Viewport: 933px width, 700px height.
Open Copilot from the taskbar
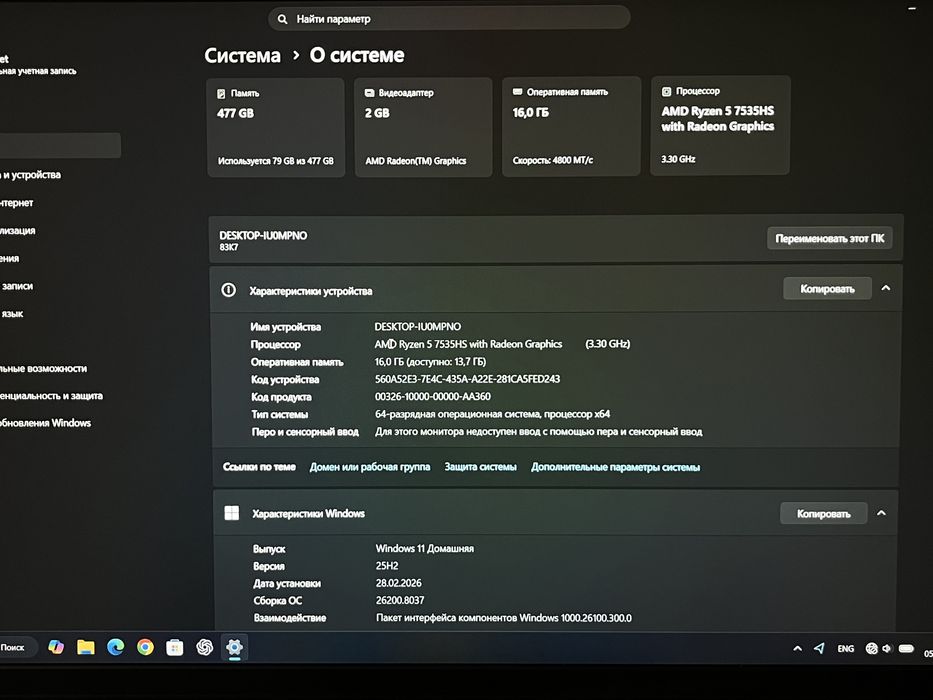coord(56,647)
